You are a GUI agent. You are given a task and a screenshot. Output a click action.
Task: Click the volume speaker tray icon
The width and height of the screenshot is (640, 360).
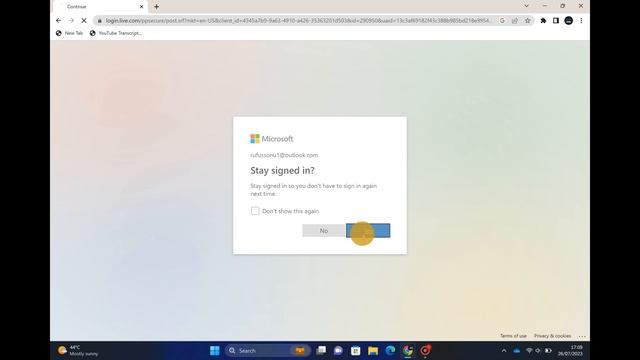point(538,351)
